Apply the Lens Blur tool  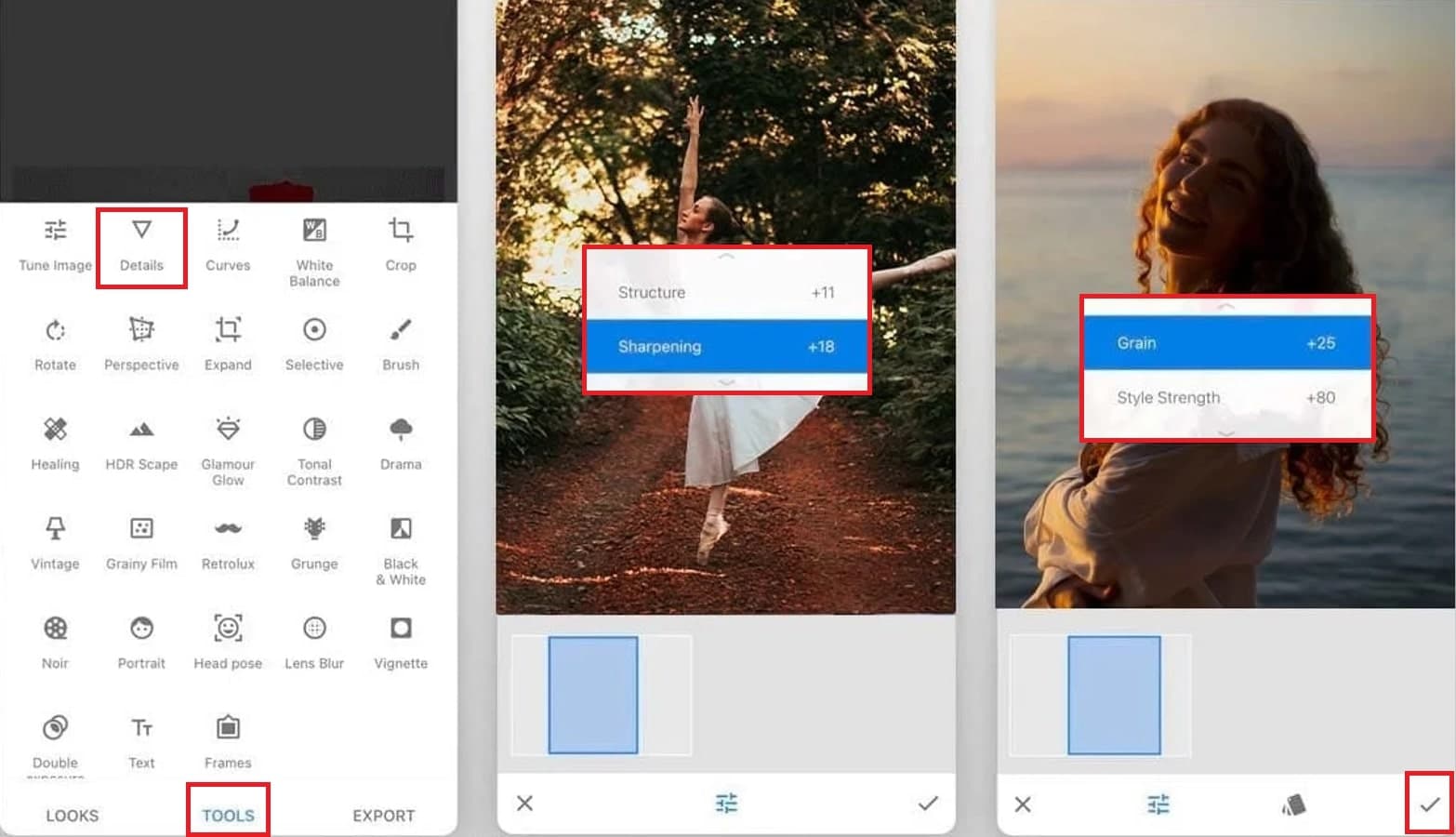click(x=314, y=643)
